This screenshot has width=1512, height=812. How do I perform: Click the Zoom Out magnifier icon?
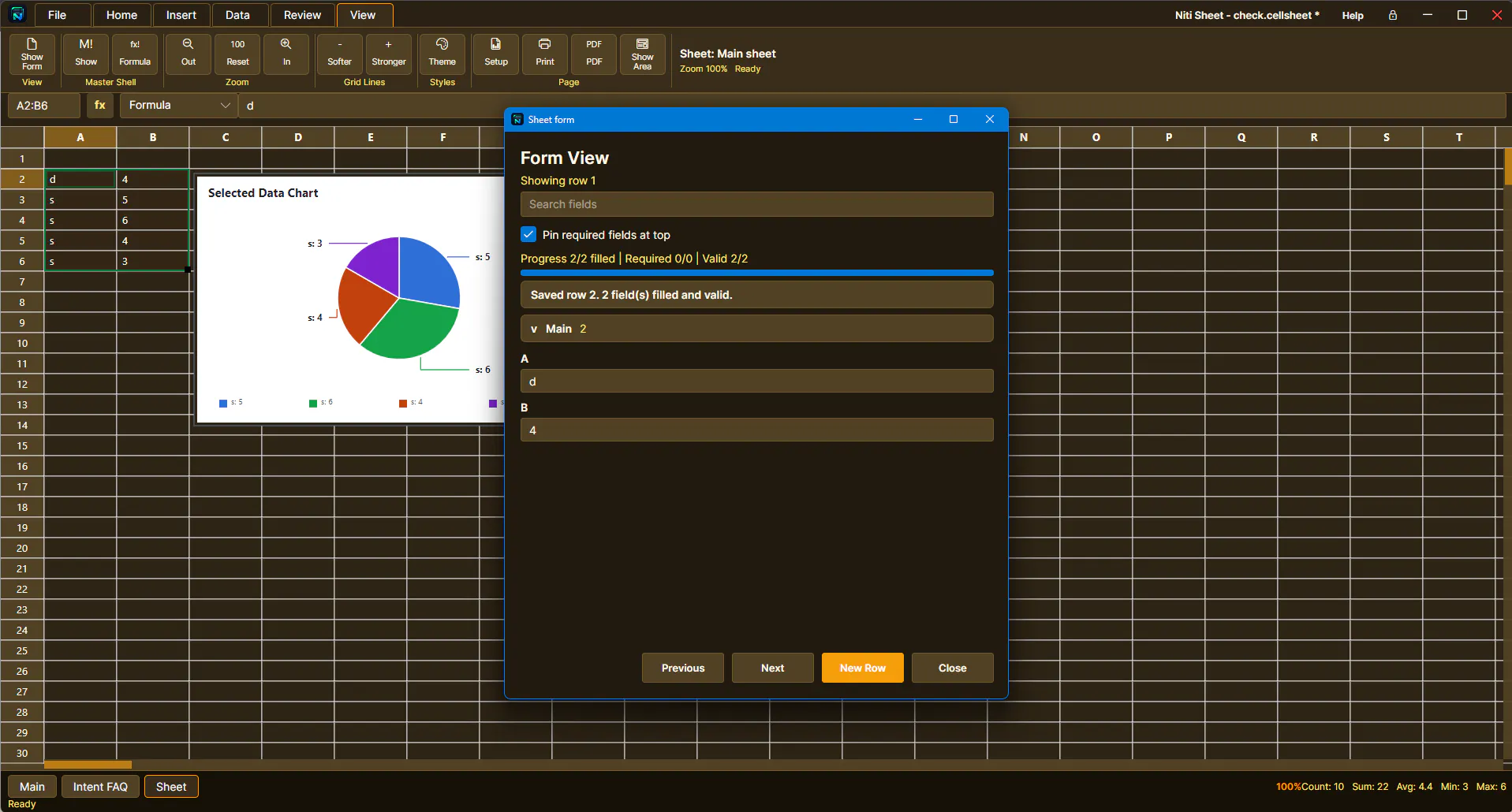tap(188, 44)
